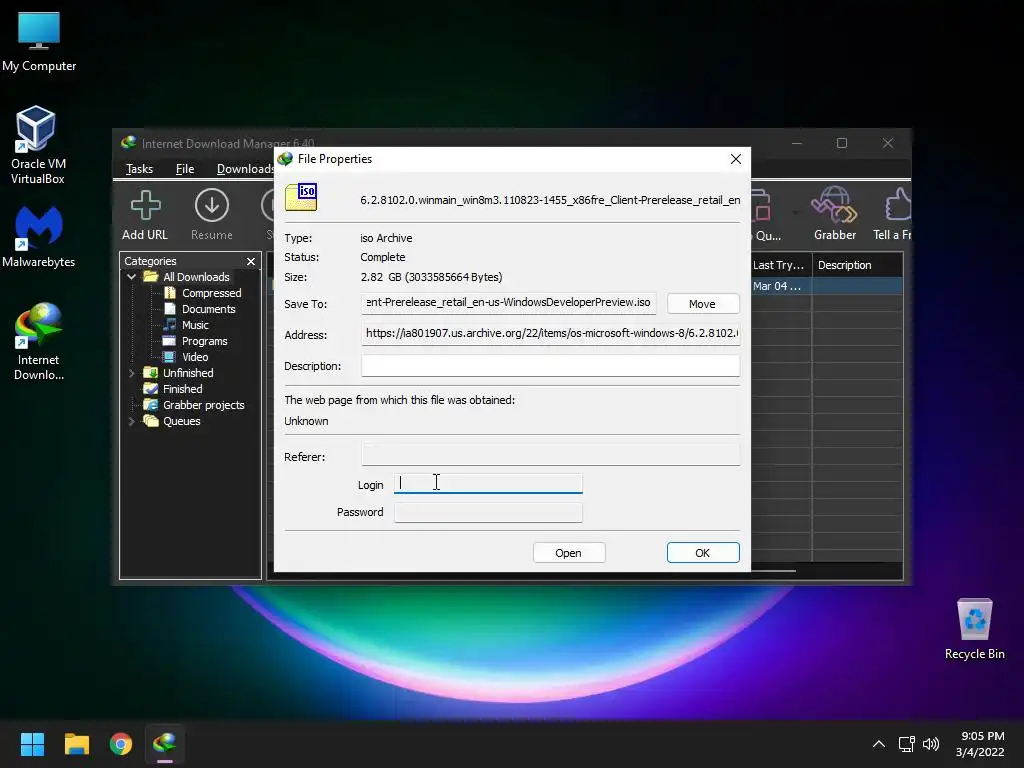Click the iso file icon in File Properties
Viewport: 1024px width, 768px height.
click(x=301, y=197)
